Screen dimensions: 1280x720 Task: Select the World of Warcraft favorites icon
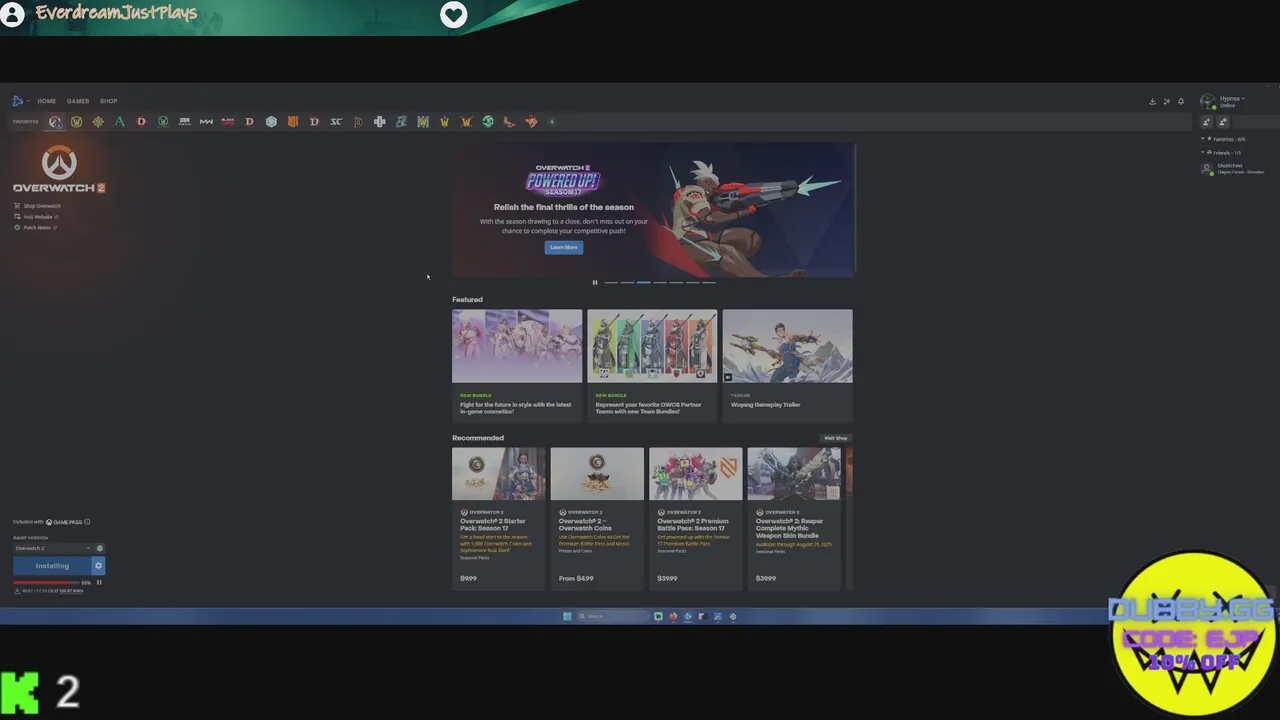coord(76,122)
